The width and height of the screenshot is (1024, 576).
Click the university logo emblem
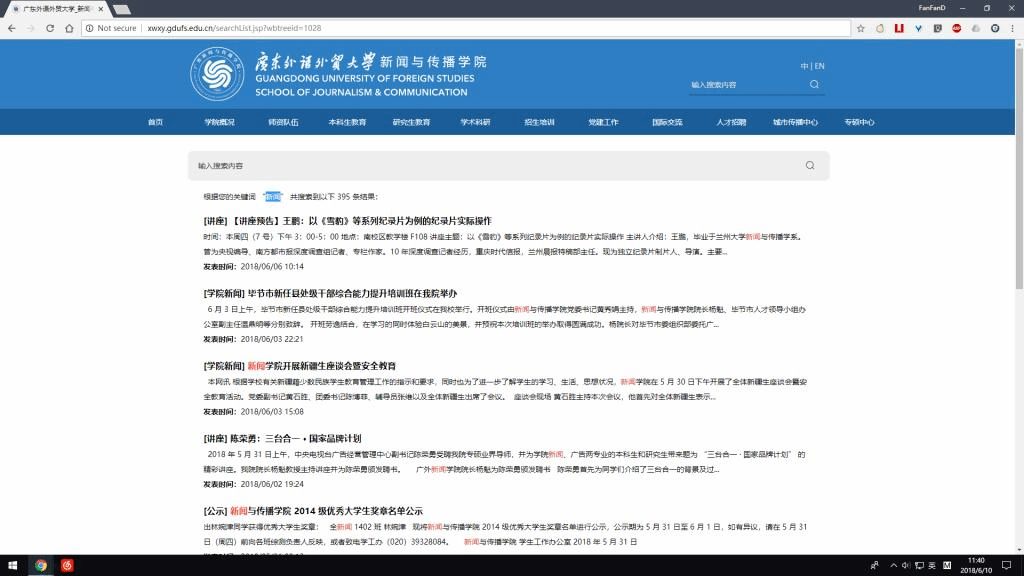(216, 73)
